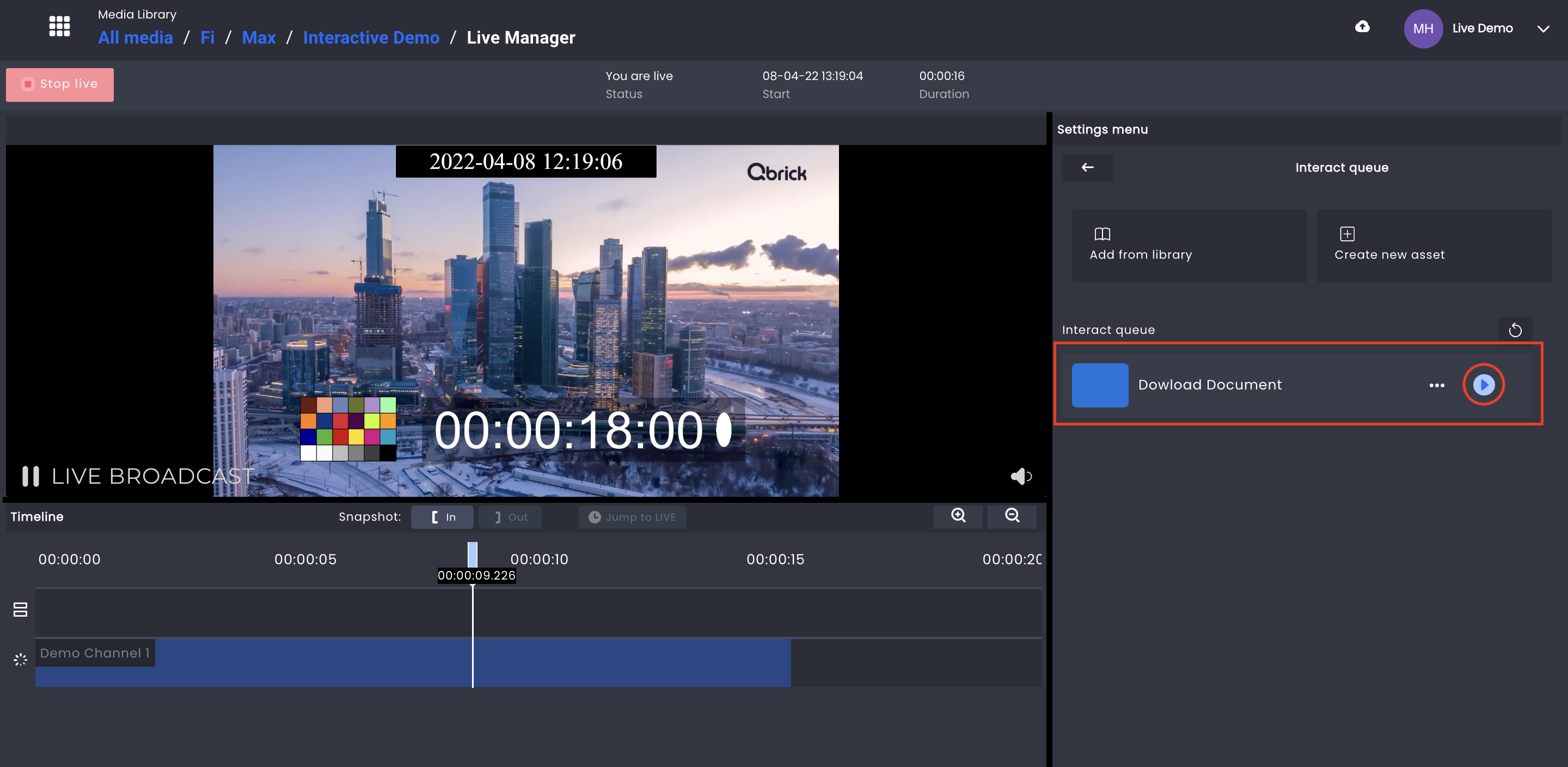This screenshot has height=767, width=1568.
Task: Click the 00:00:15 timeline ruler mark
Action: [775, 559]
